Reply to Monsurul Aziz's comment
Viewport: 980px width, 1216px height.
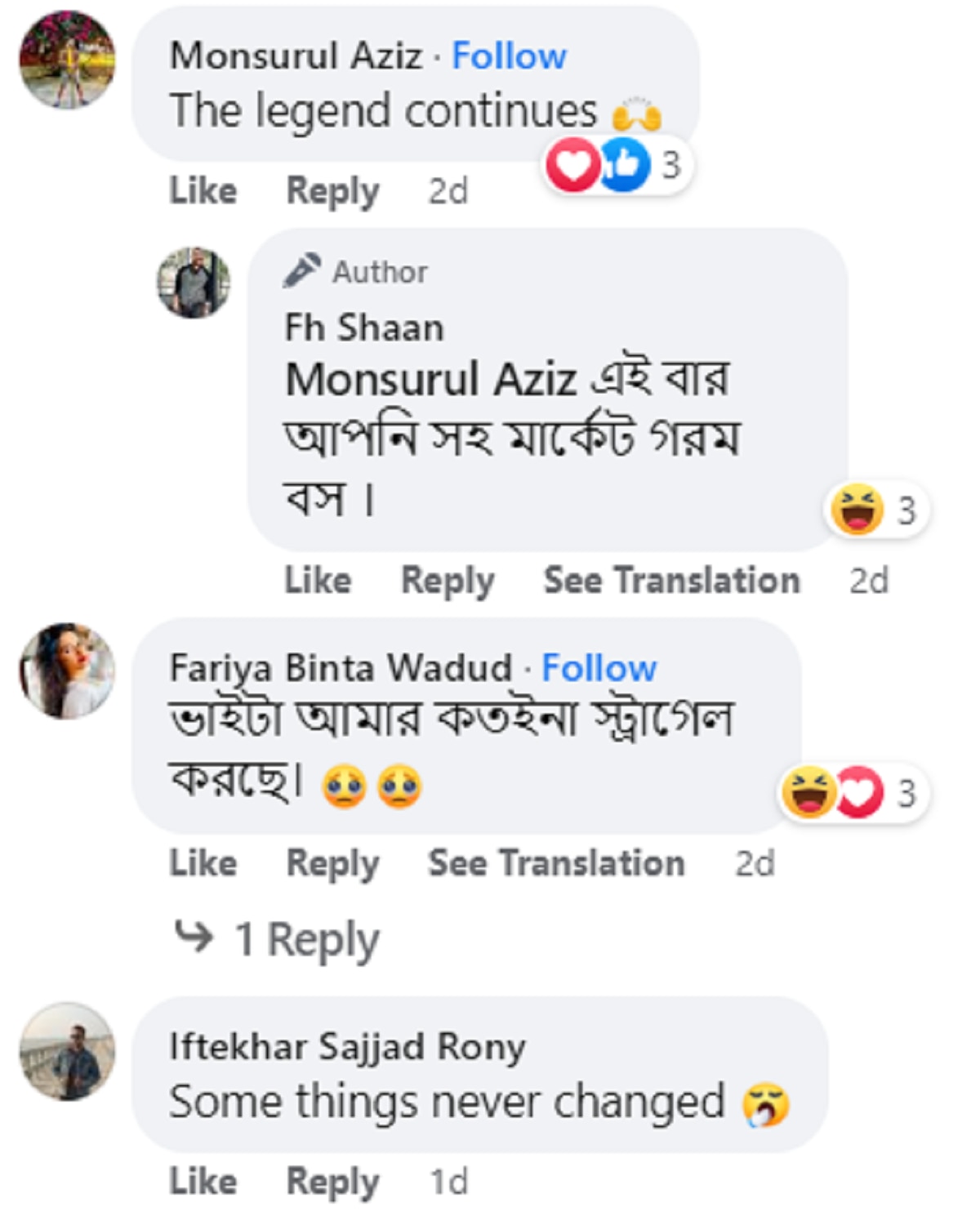(332, 191)
